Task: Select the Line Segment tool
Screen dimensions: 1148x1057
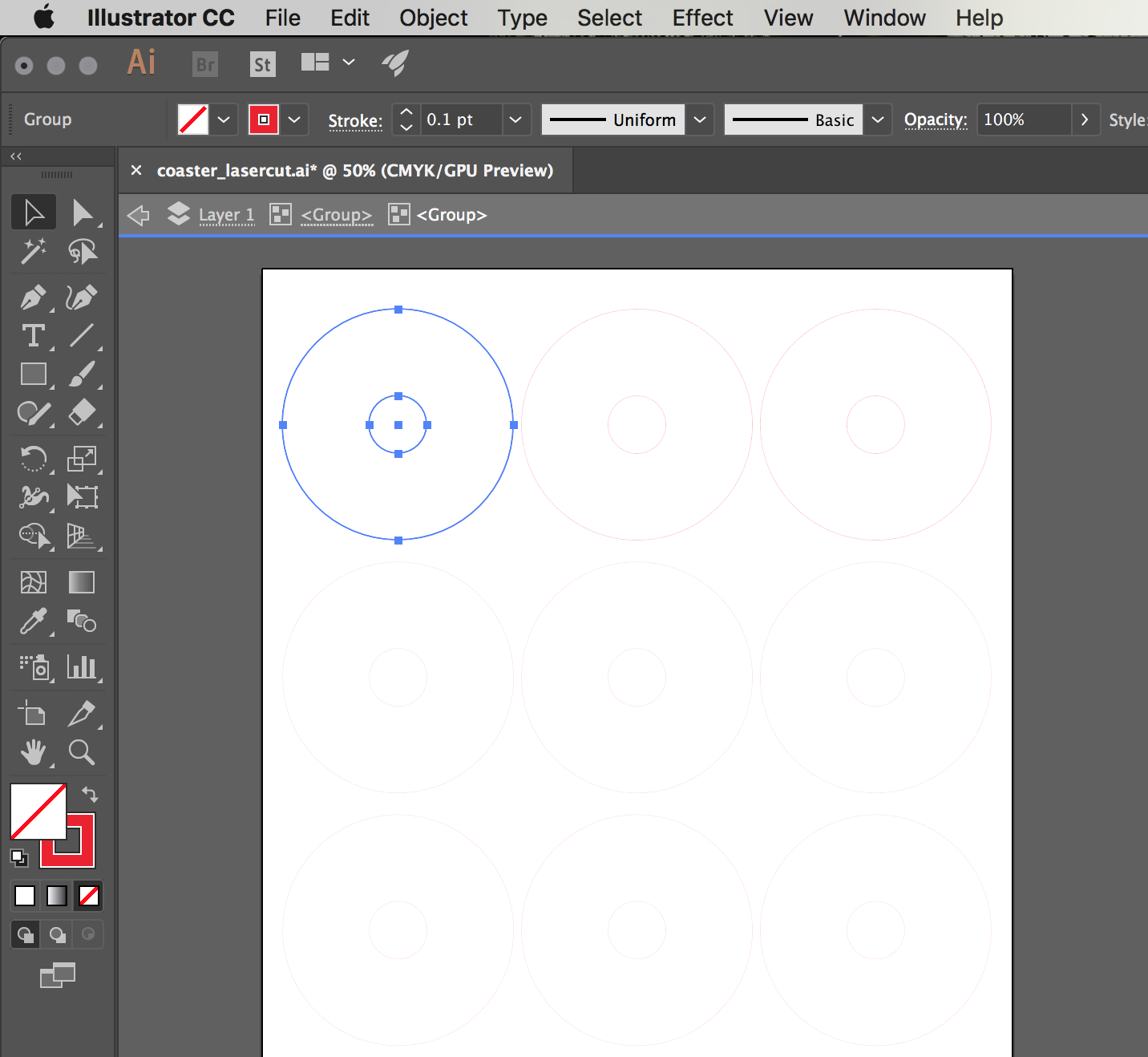Action: point(82,335)
